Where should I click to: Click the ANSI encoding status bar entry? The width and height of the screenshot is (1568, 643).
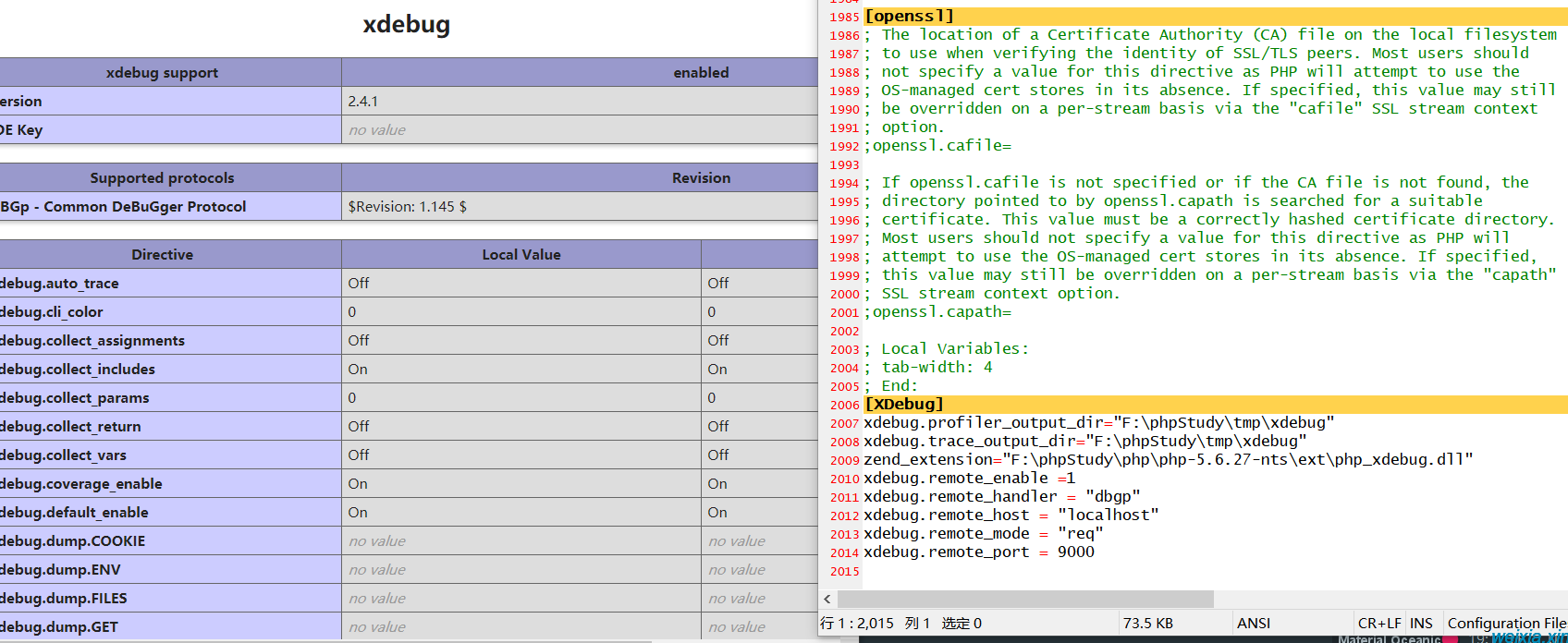coord(1254,624)
